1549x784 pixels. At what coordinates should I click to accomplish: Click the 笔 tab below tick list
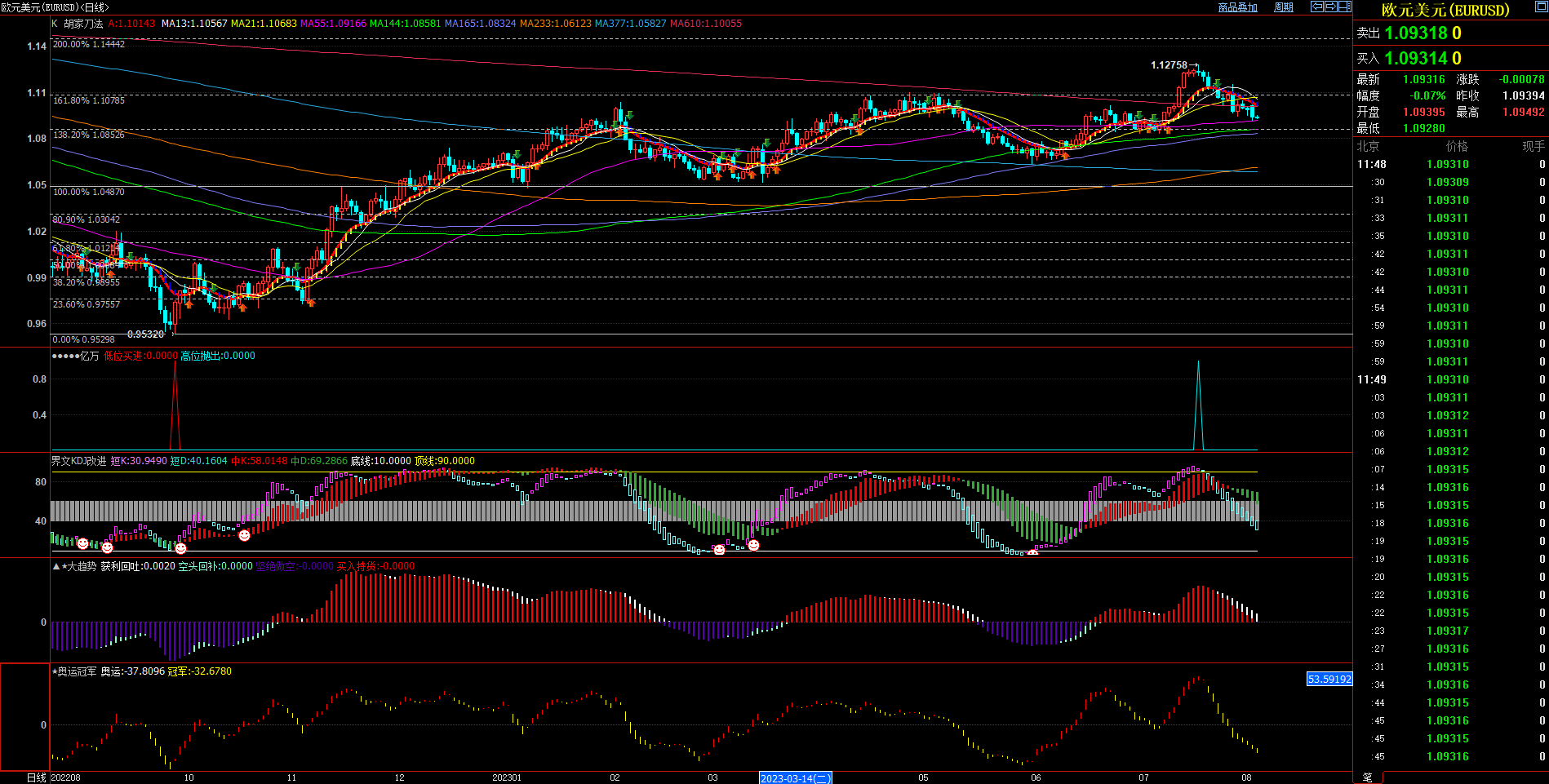point(1367,777)
